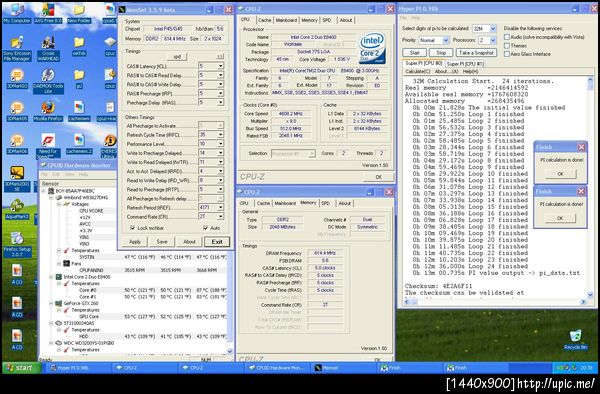Open the Cache tab in the upper CPU-Z window
This screenshot has height=394, width=600.
coord(264,20)
